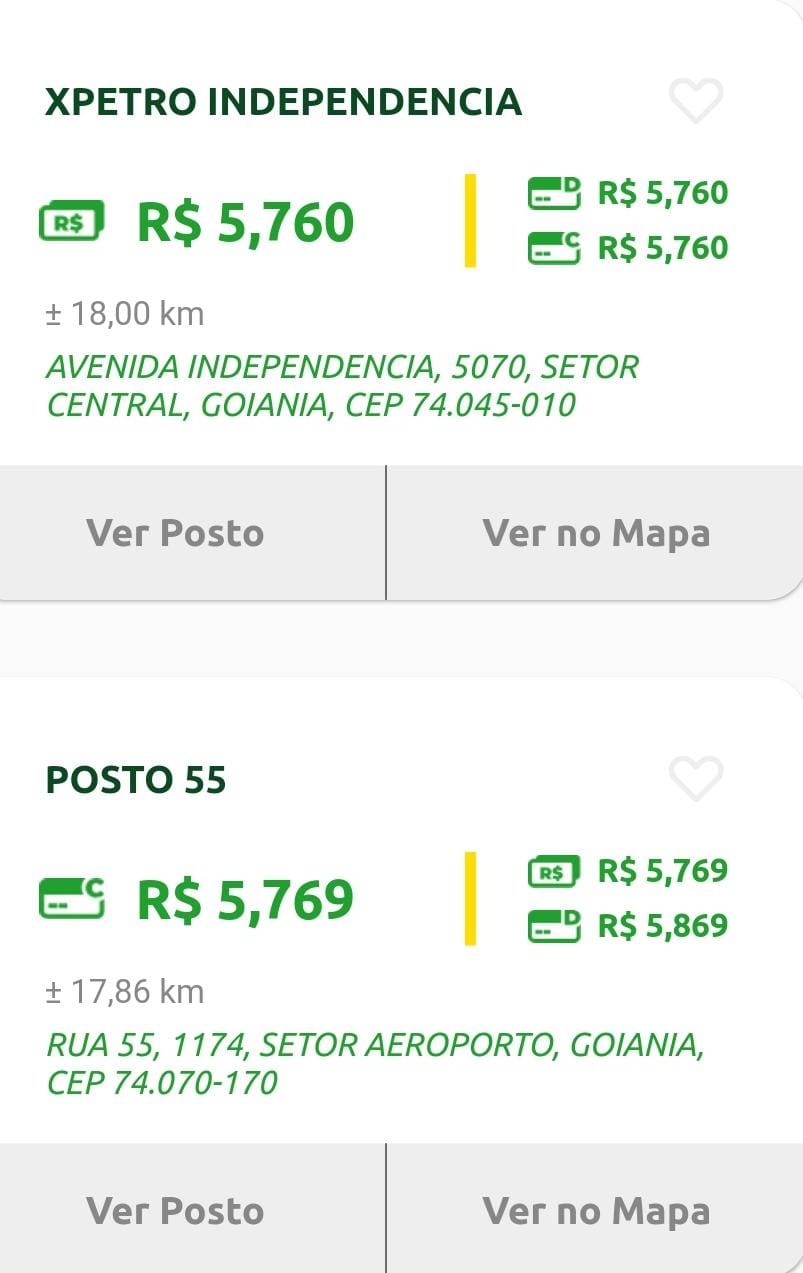Favorite POSTO 55 with heart icon
This screenshot has width=803, height=1273.
(x=695, y=779)
